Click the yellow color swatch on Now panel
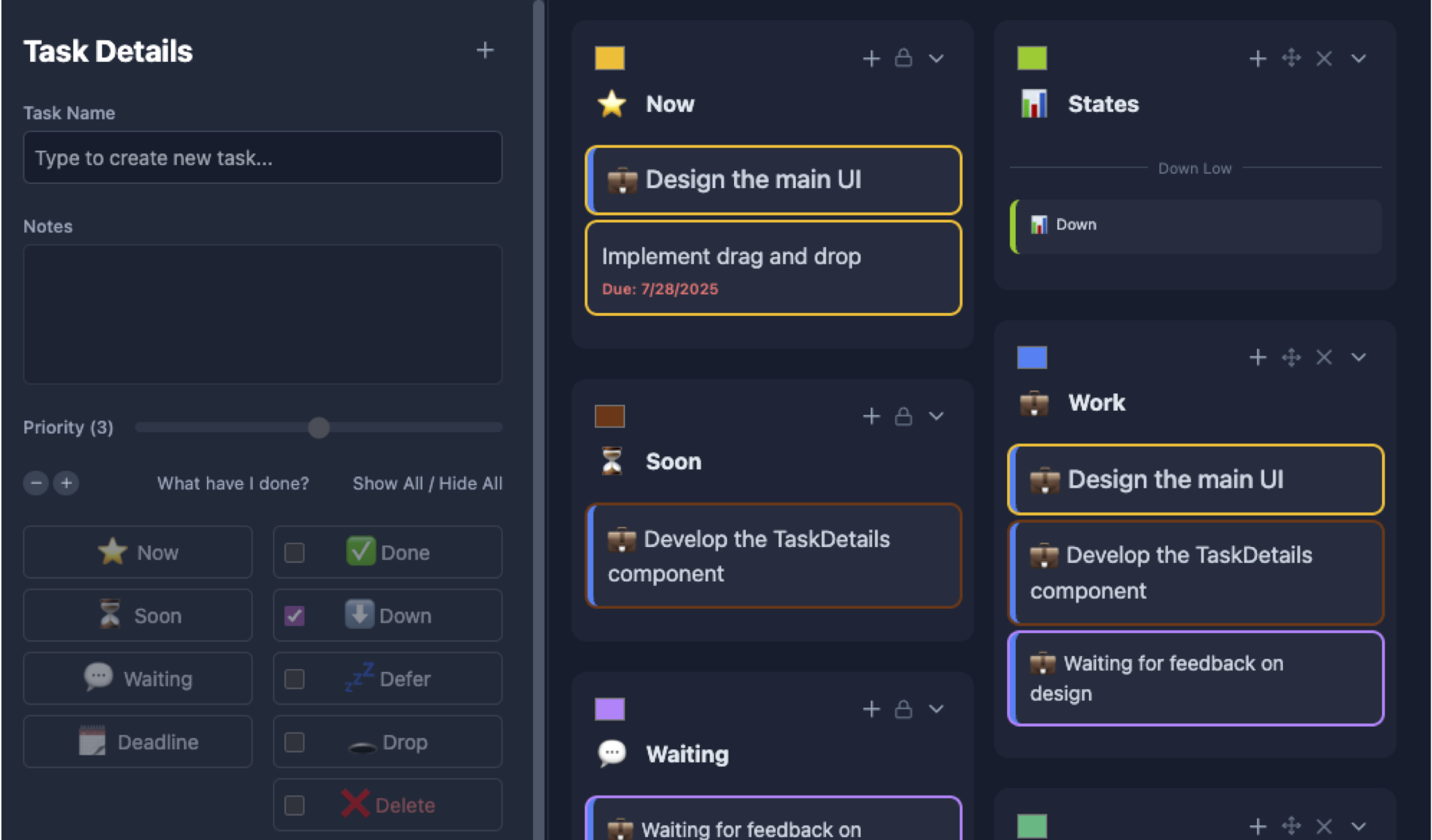 pos(610,58)
